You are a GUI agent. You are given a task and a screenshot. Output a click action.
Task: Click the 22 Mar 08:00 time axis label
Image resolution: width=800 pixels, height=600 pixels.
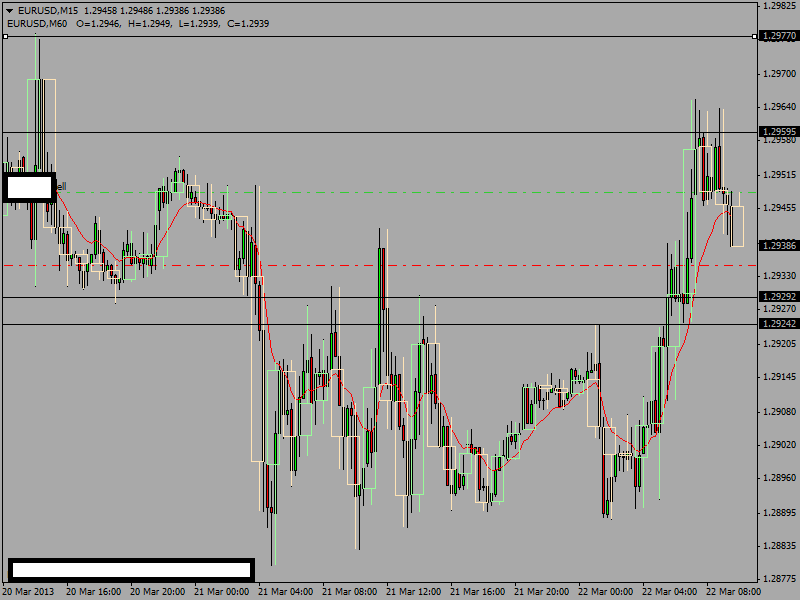tap(733, 592)
